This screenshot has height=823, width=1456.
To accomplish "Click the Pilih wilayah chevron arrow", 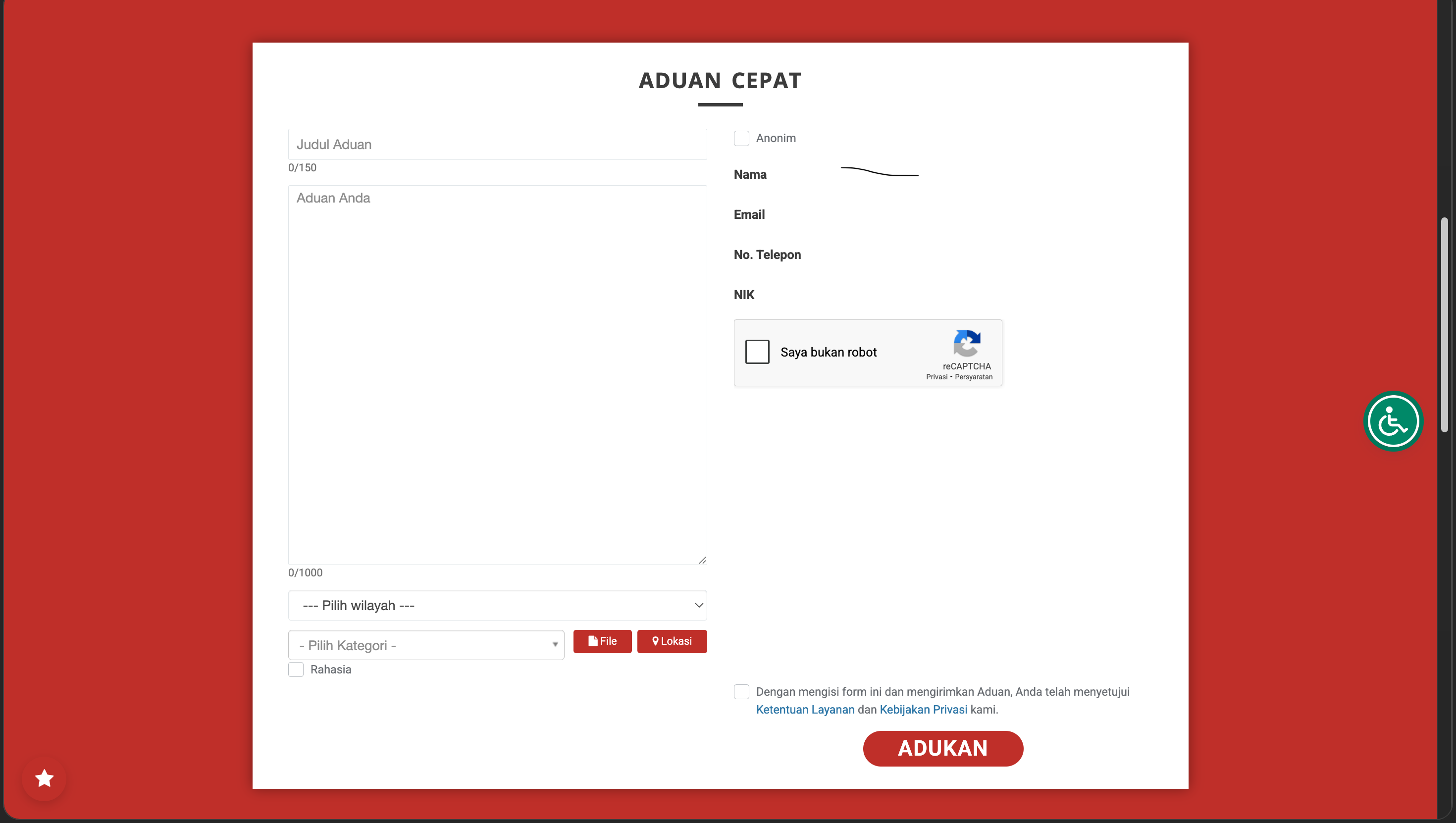I will (x=699, y=606).
